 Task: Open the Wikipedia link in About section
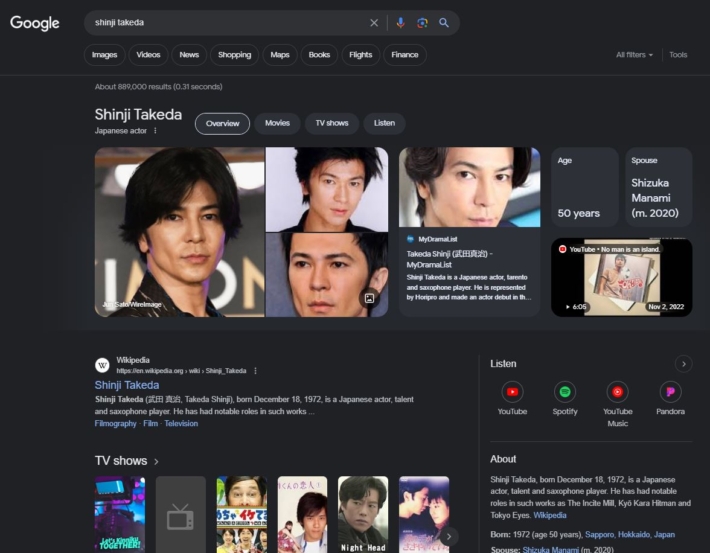pyautogui.click(x=550, y=515)
